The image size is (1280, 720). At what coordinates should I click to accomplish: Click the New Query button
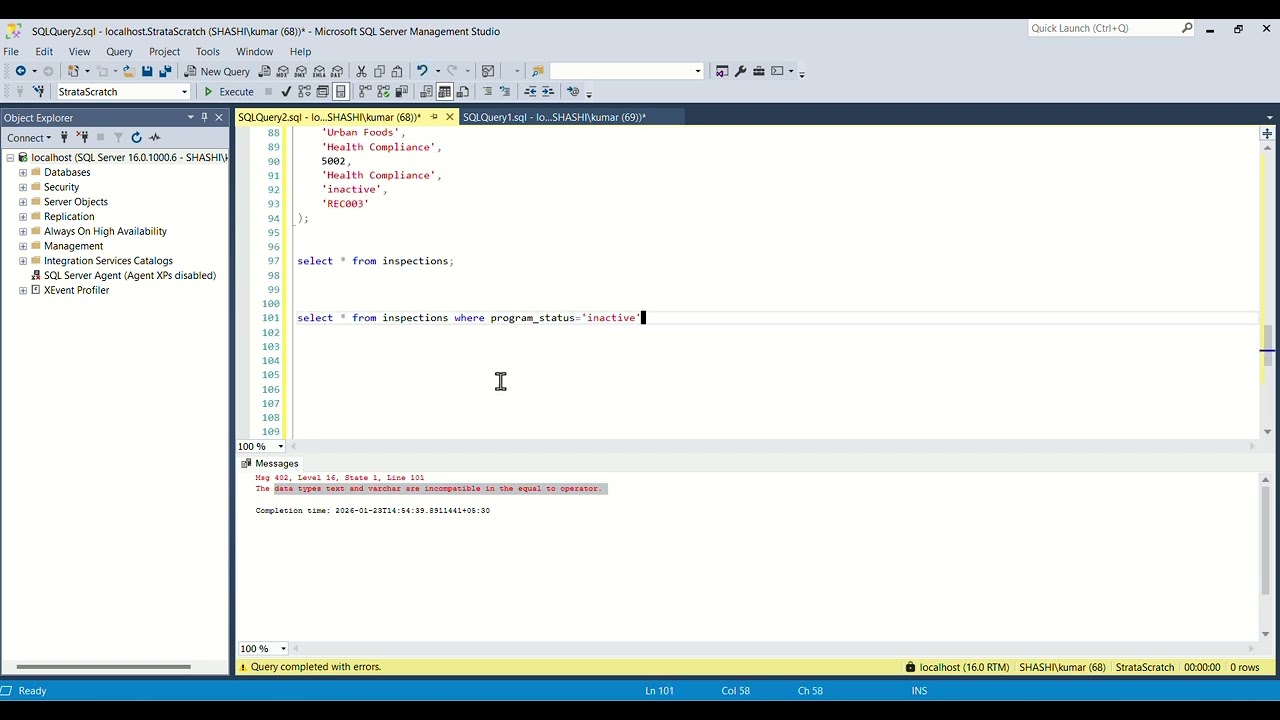point(217,71)
